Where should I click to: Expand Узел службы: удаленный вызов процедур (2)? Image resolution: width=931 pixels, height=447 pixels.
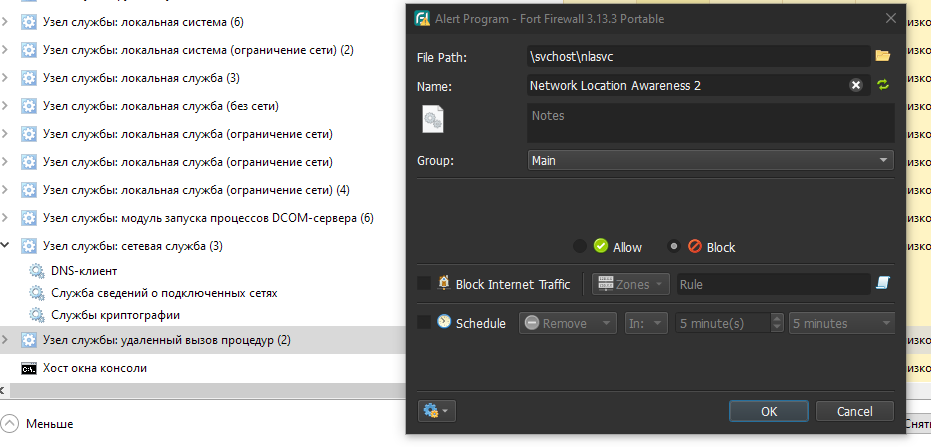click(x=5, y=340)
